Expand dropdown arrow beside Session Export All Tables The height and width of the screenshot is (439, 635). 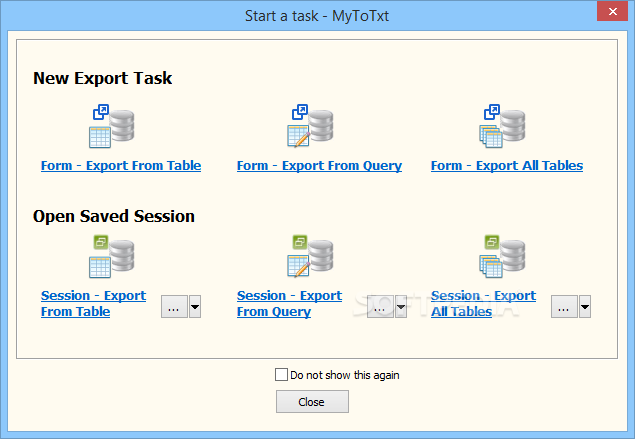tap(584, 309)
